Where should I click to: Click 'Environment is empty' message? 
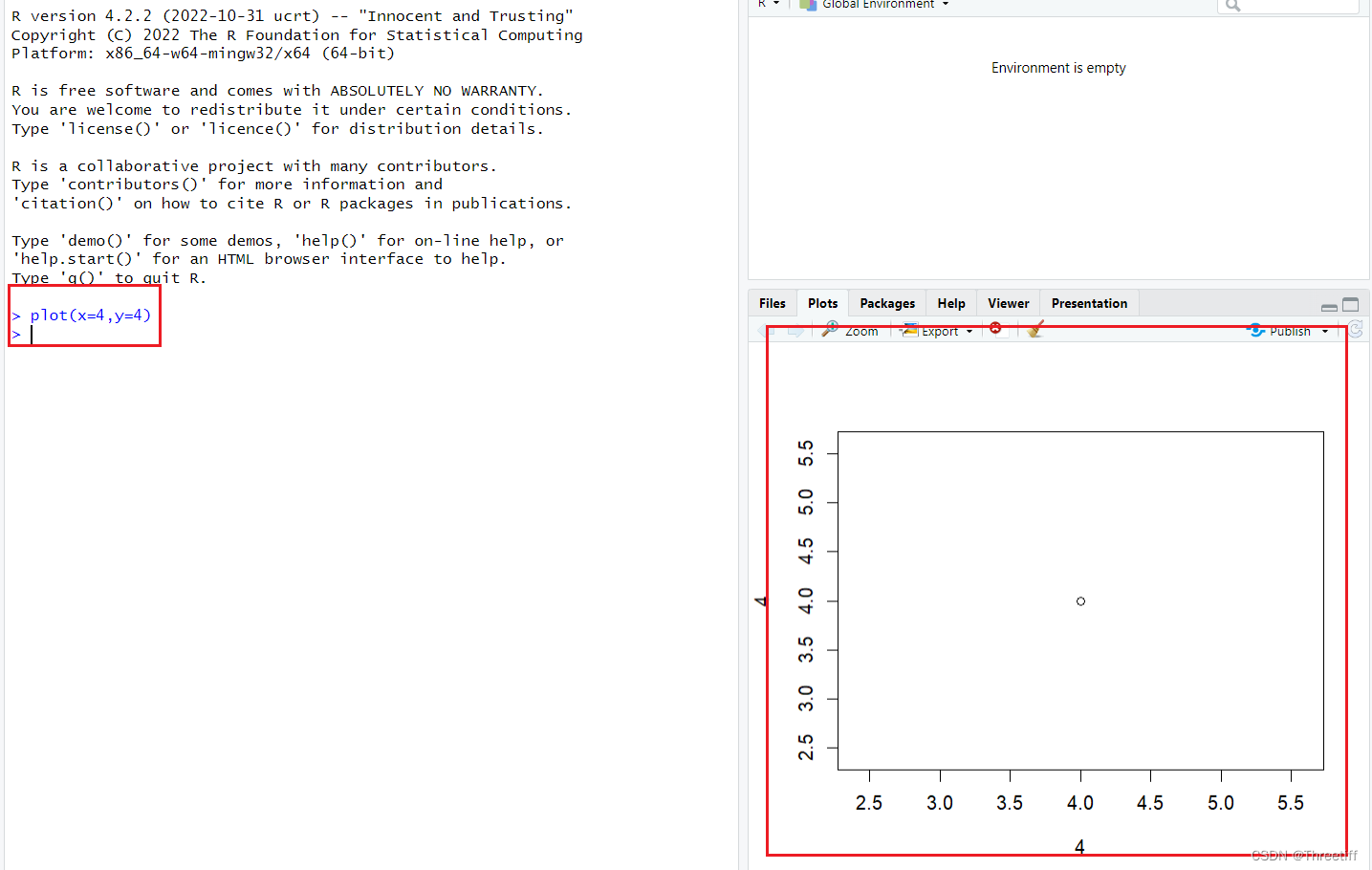[1058, 68]
